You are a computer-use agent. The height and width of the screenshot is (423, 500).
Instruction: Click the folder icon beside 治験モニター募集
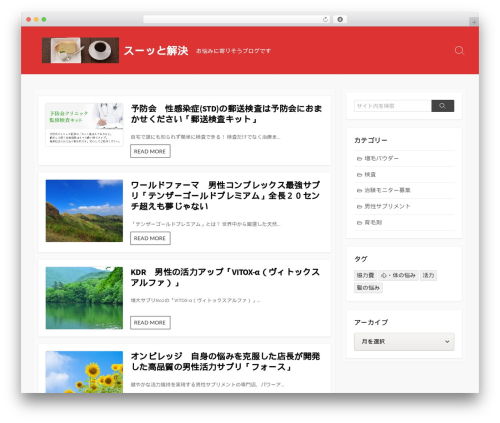pyautogui.click(x=359, y=191)
